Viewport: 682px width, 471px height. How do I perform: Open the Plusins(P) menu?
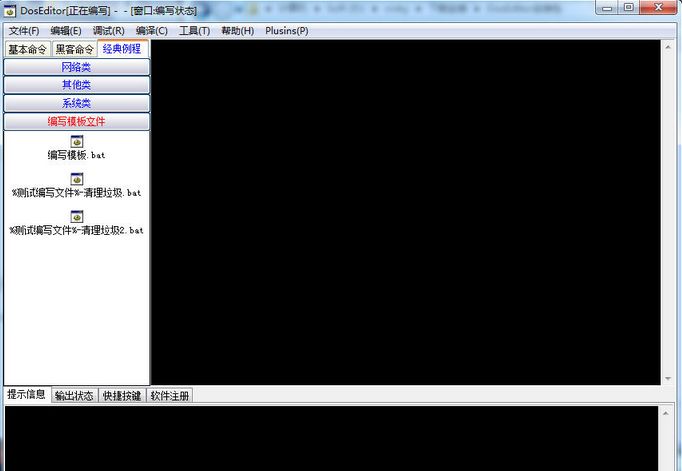pos(286,31)
